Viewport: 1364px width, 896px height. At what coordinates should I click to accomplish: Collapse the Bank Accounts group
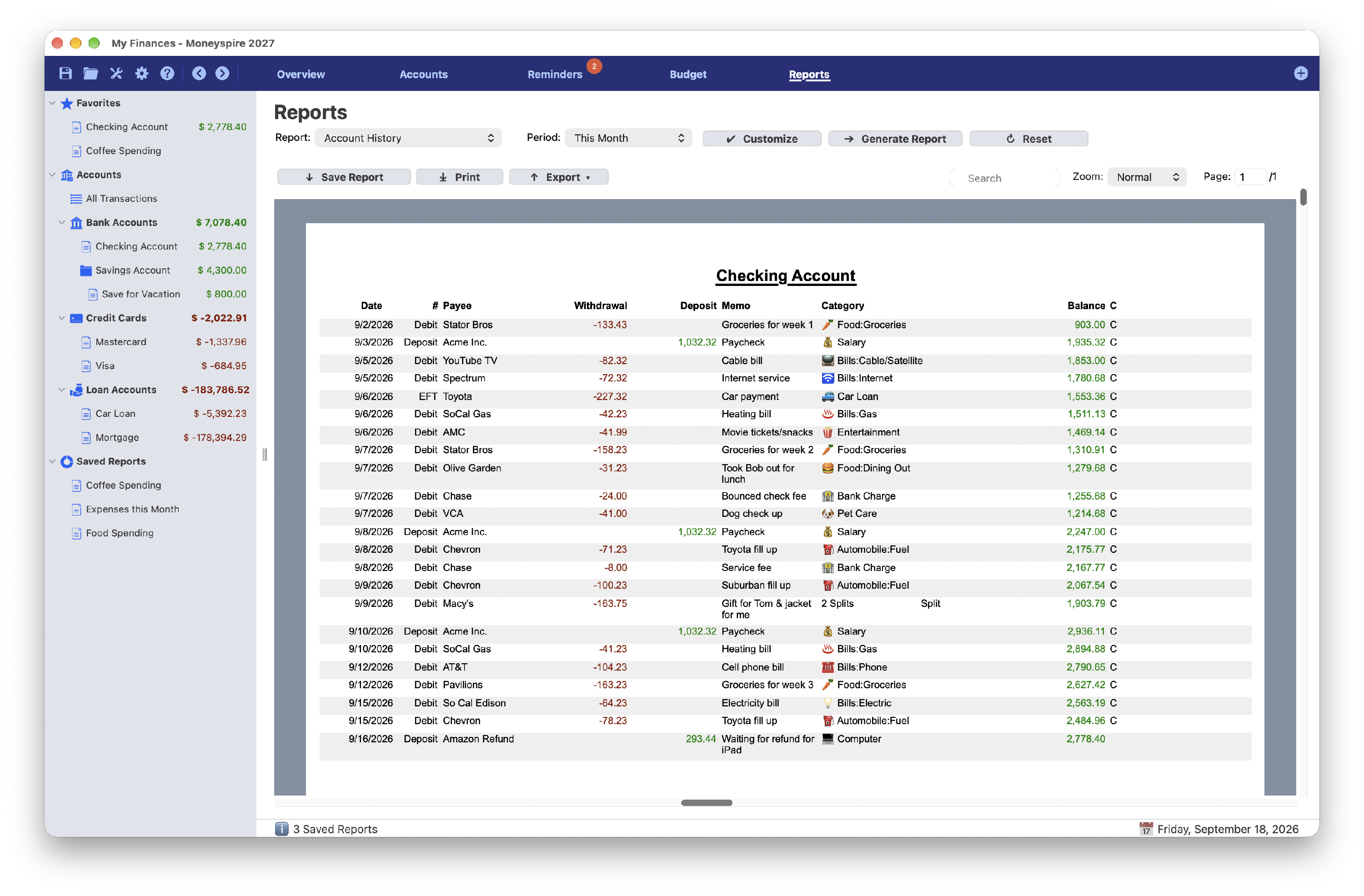pos(62,223)
